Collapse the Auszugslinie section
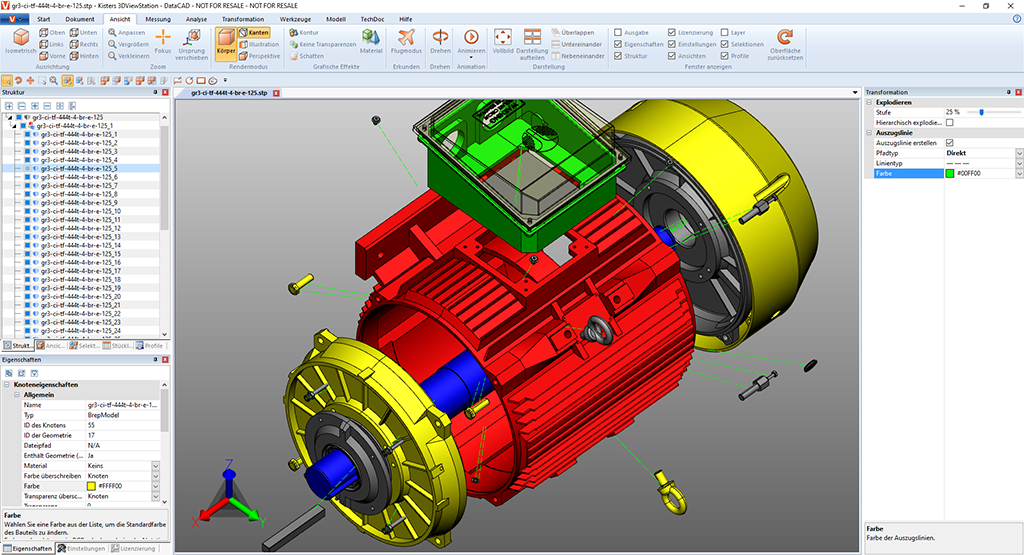 tap(869, 133)
